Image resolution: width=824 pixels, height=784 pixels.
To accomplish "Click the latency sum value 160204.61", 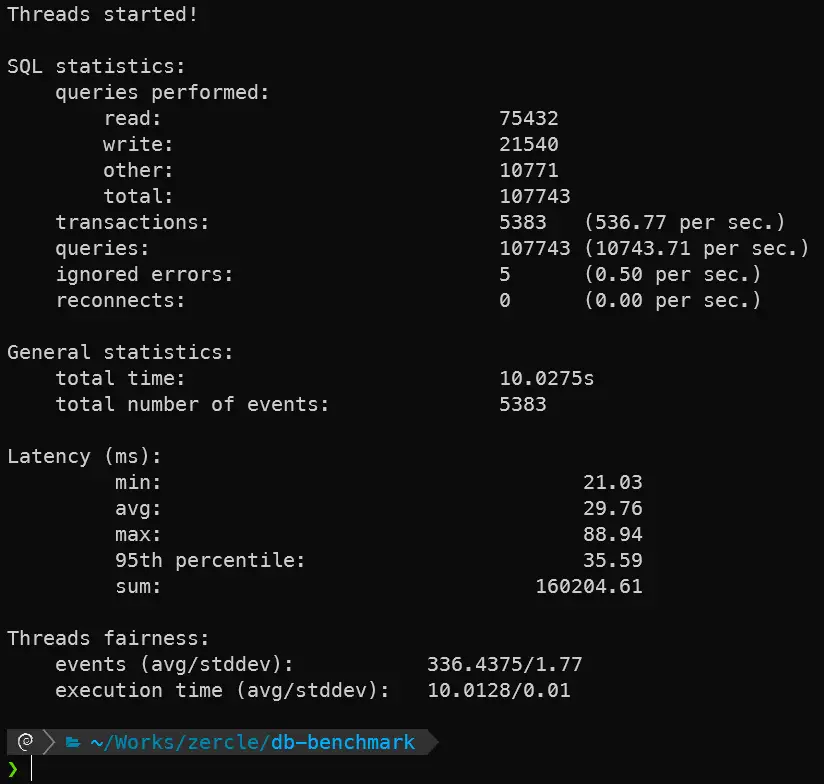I will click(589, 587).
